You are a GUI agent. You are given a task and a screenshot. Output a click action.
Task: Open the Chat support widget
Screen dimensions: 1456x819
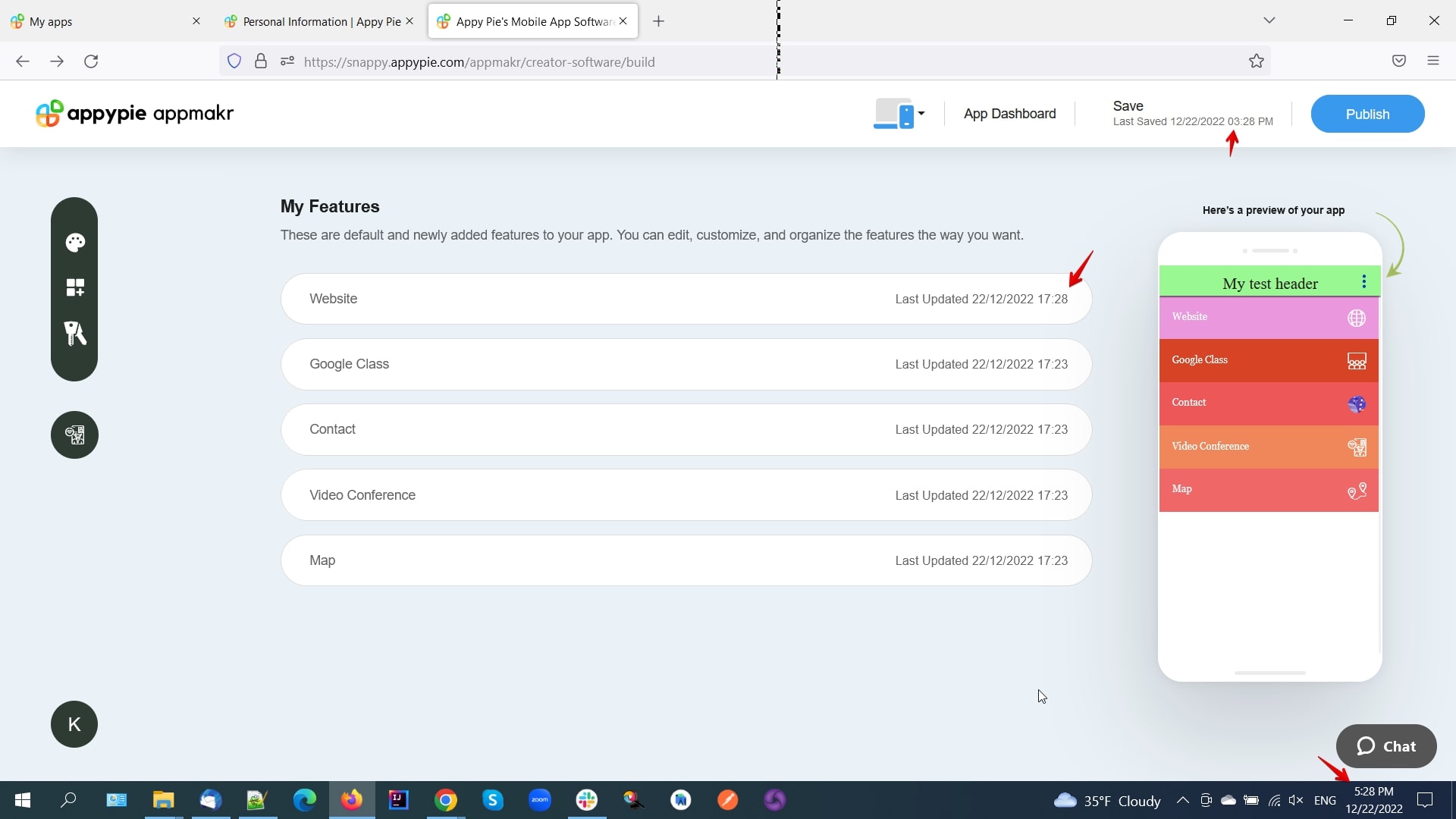pyautogui.click(x=1385, y=746)
